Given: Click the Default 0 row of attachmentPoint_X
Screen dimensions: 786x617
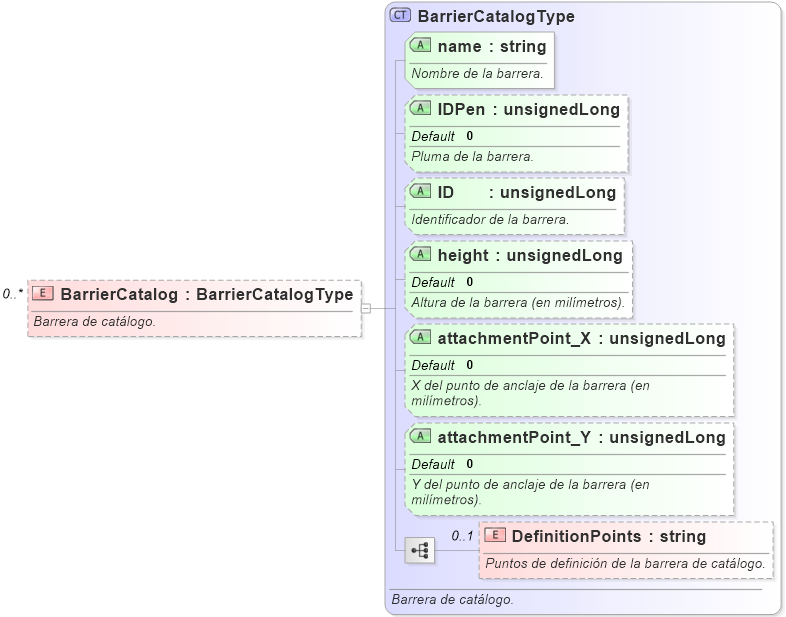Looking at the screenshot, I should click(568, 365).
